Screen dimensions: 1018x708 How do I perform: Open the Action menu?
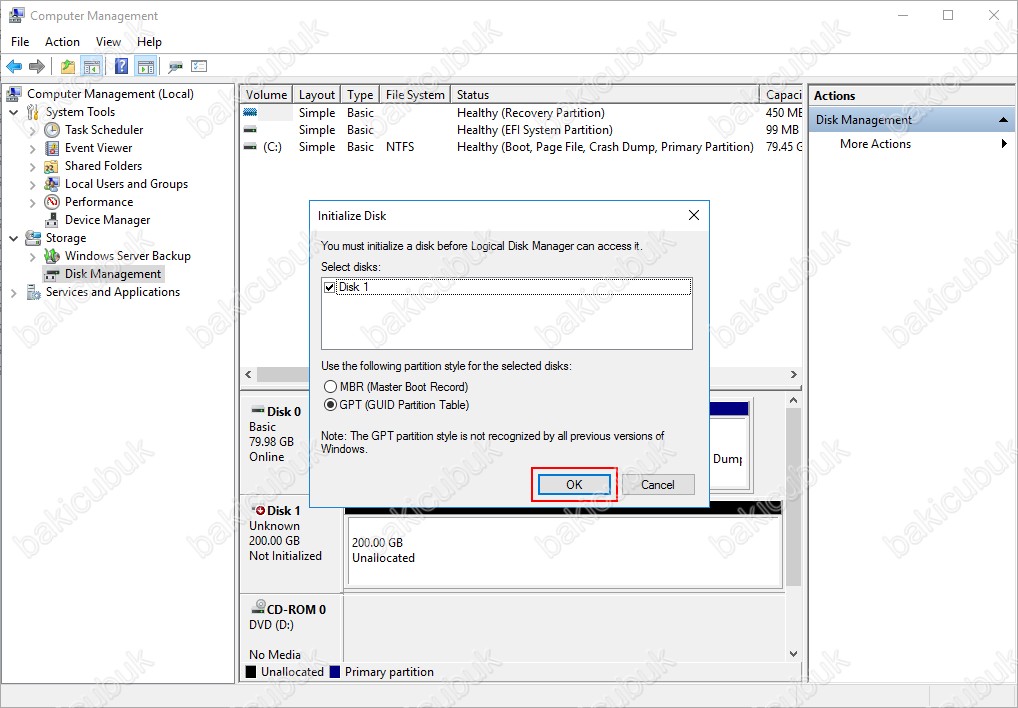pos(62,42)
